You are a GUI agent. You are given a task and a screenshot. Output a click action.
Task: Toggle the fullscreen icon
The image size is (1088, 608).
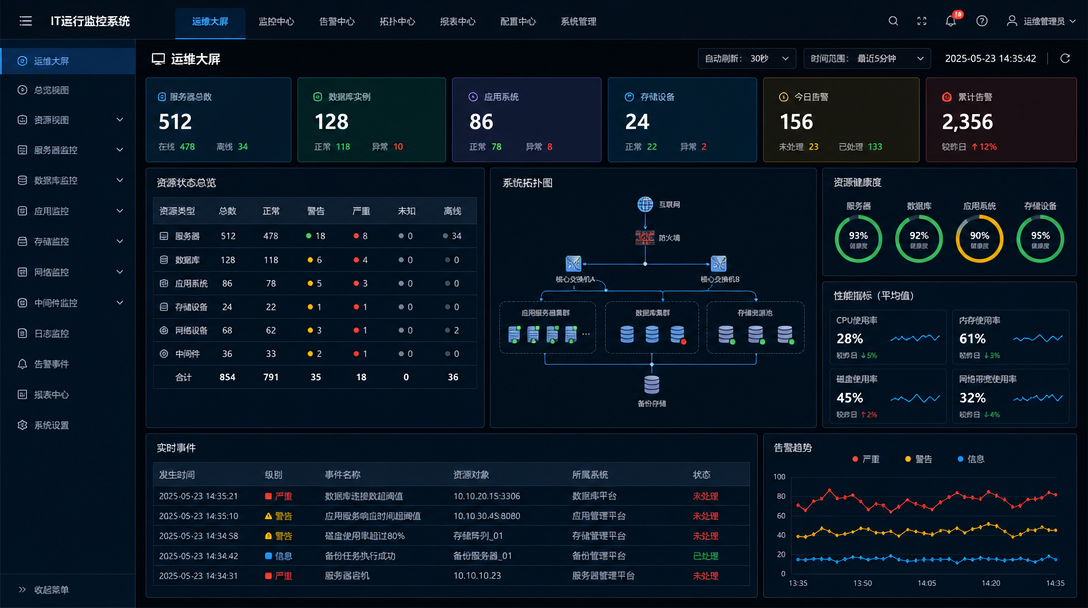[921, 21]
